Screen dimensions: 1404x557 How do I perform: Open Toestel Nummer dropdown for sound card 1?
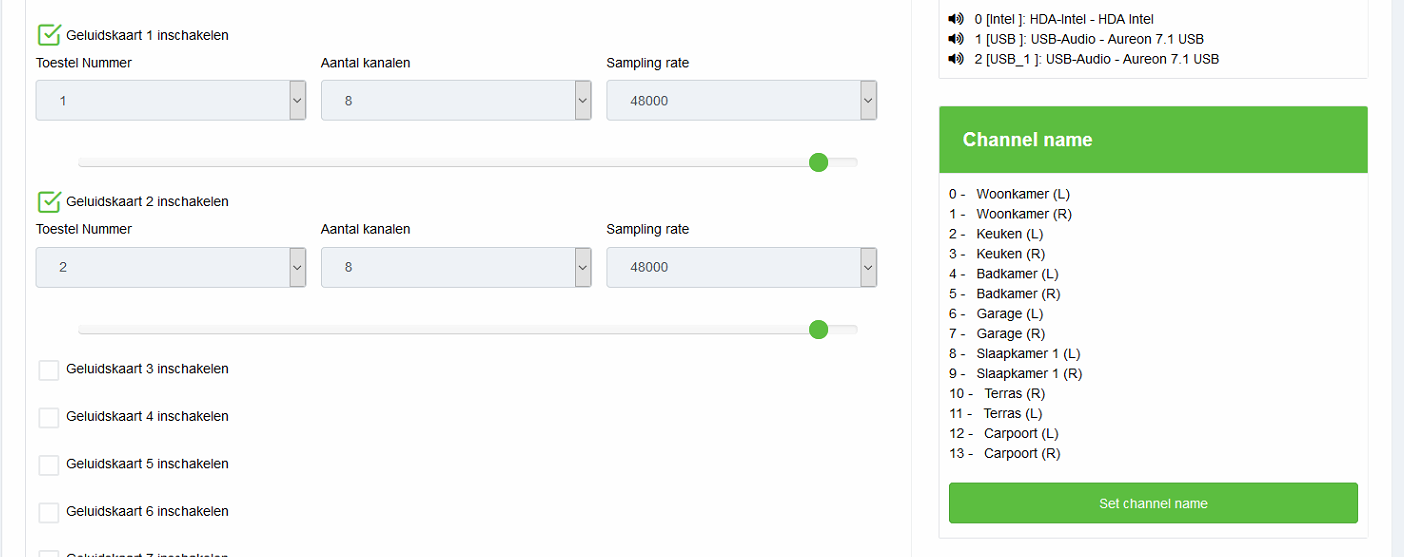[170, 101]
